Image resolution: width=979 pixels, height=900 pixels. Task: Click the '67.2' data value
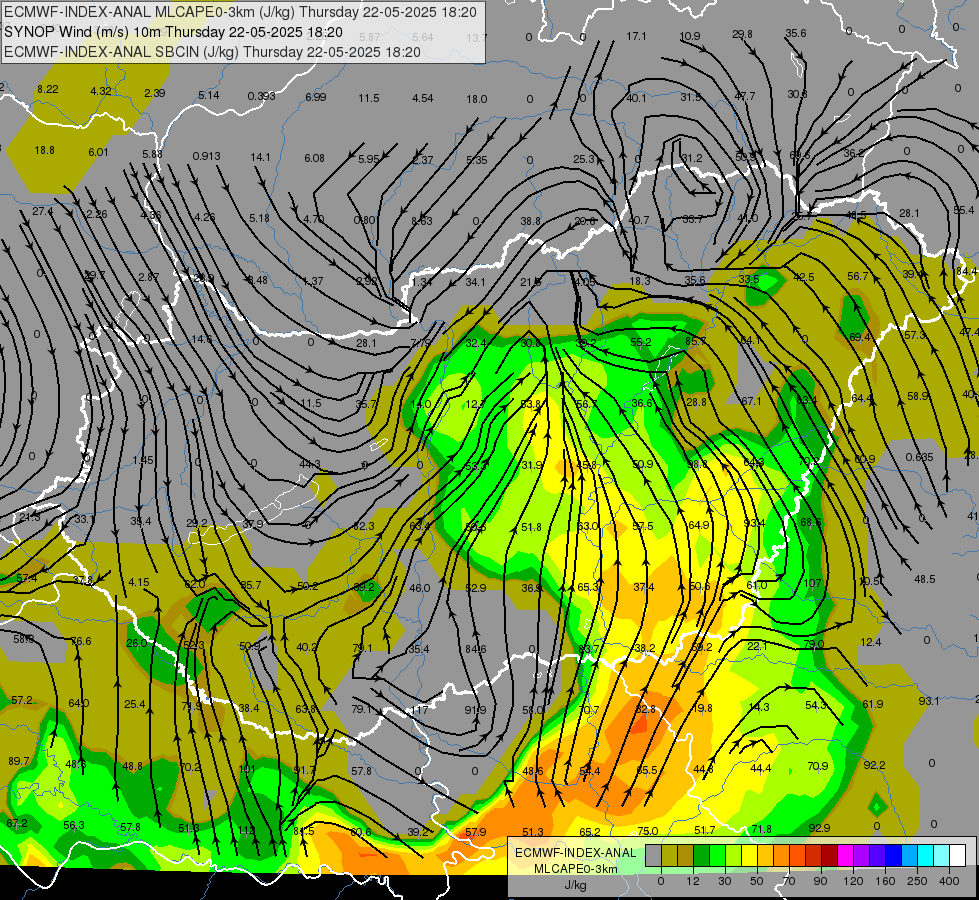pyautogui.click(x=17, y=823)
